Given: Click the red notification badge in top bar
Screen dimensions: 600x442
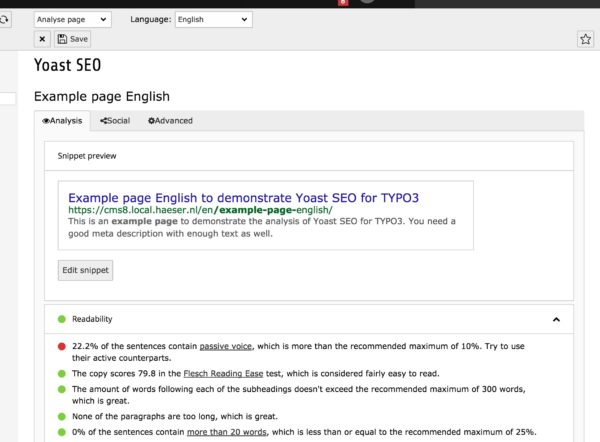Looking at the screenshot, I should point(343,3).
